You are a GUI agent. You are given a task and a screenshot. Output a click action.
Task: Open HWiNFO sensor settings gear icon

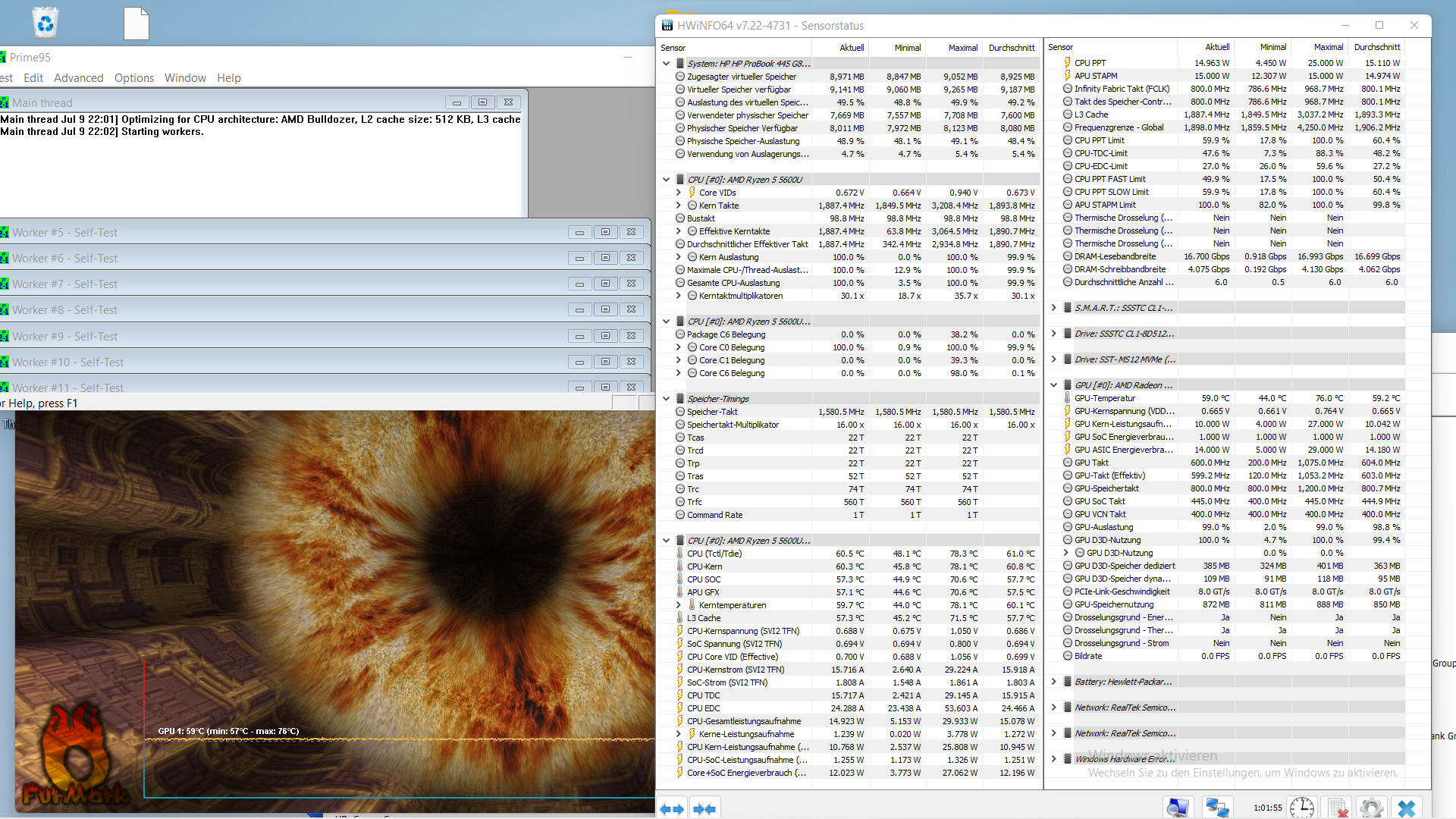click(1371, 808)
